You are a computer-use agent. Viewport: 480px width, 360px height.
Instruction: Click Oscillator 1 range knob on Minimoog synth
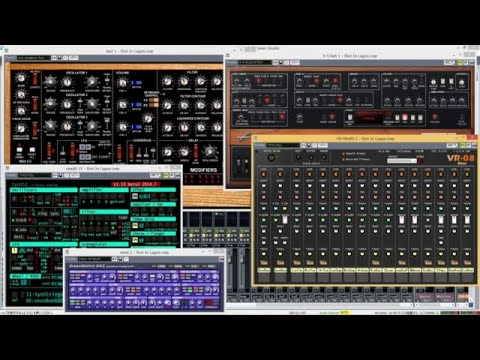tap(51, 81)
